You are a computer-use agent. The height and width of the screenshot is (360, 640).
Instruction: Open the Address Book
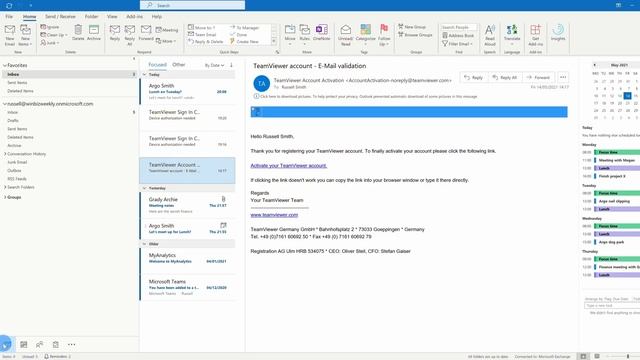pos(458,36)
